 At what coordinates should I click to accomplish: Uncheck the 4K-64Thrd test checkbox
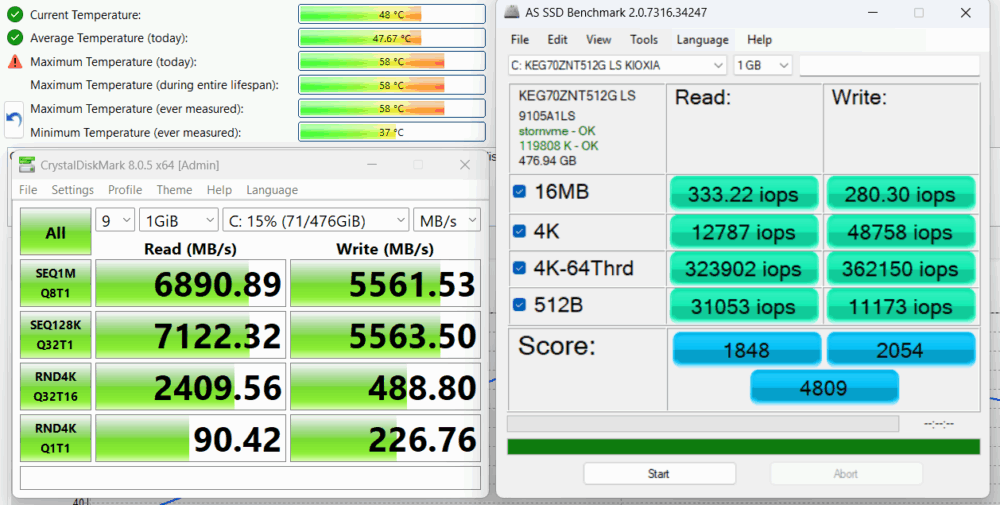pyautogui.click(x=519, y=268)
